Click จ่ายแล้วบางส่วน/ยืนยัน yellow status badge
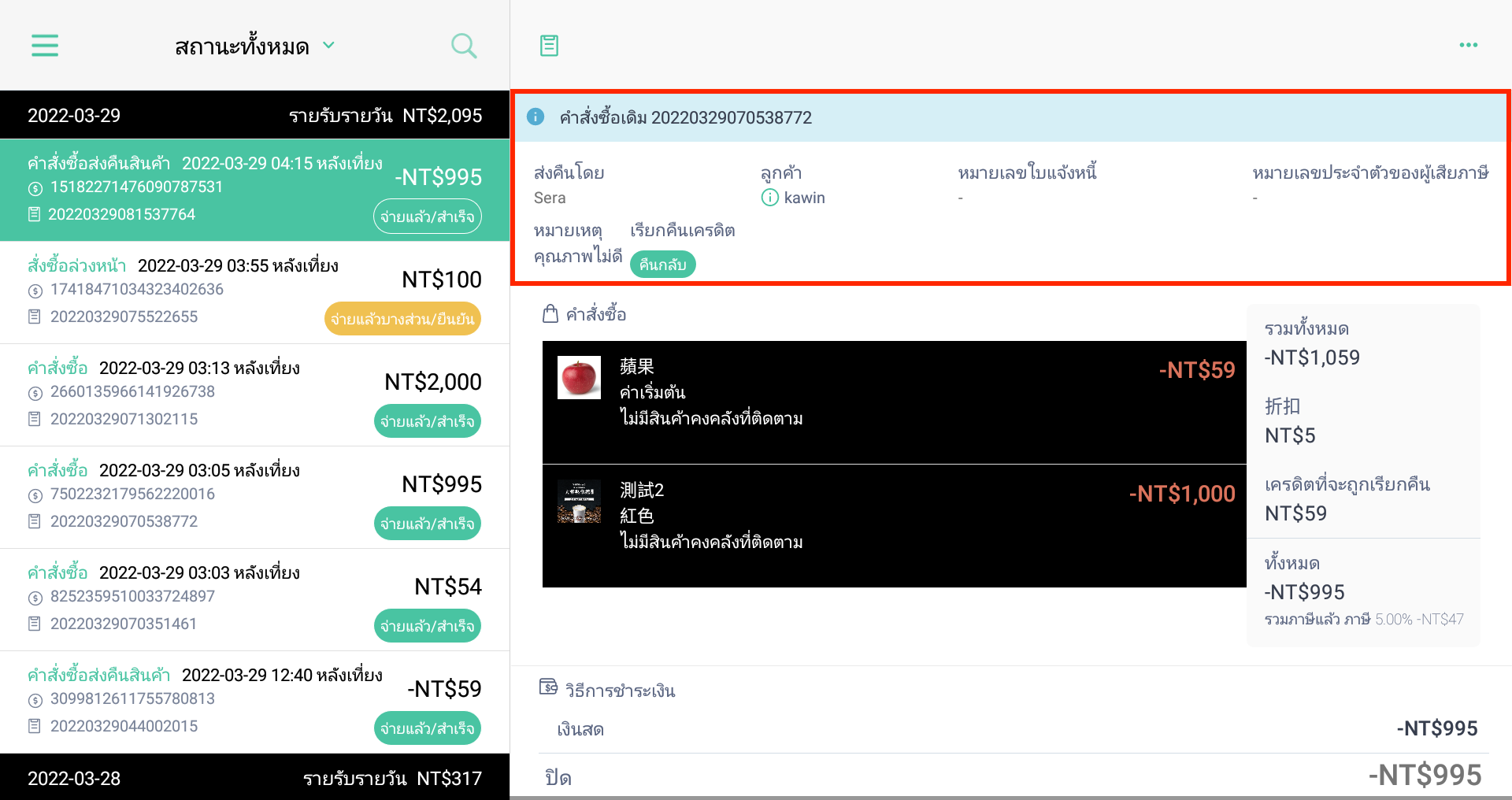This screenshot has height=800, width=1512. 402,319
